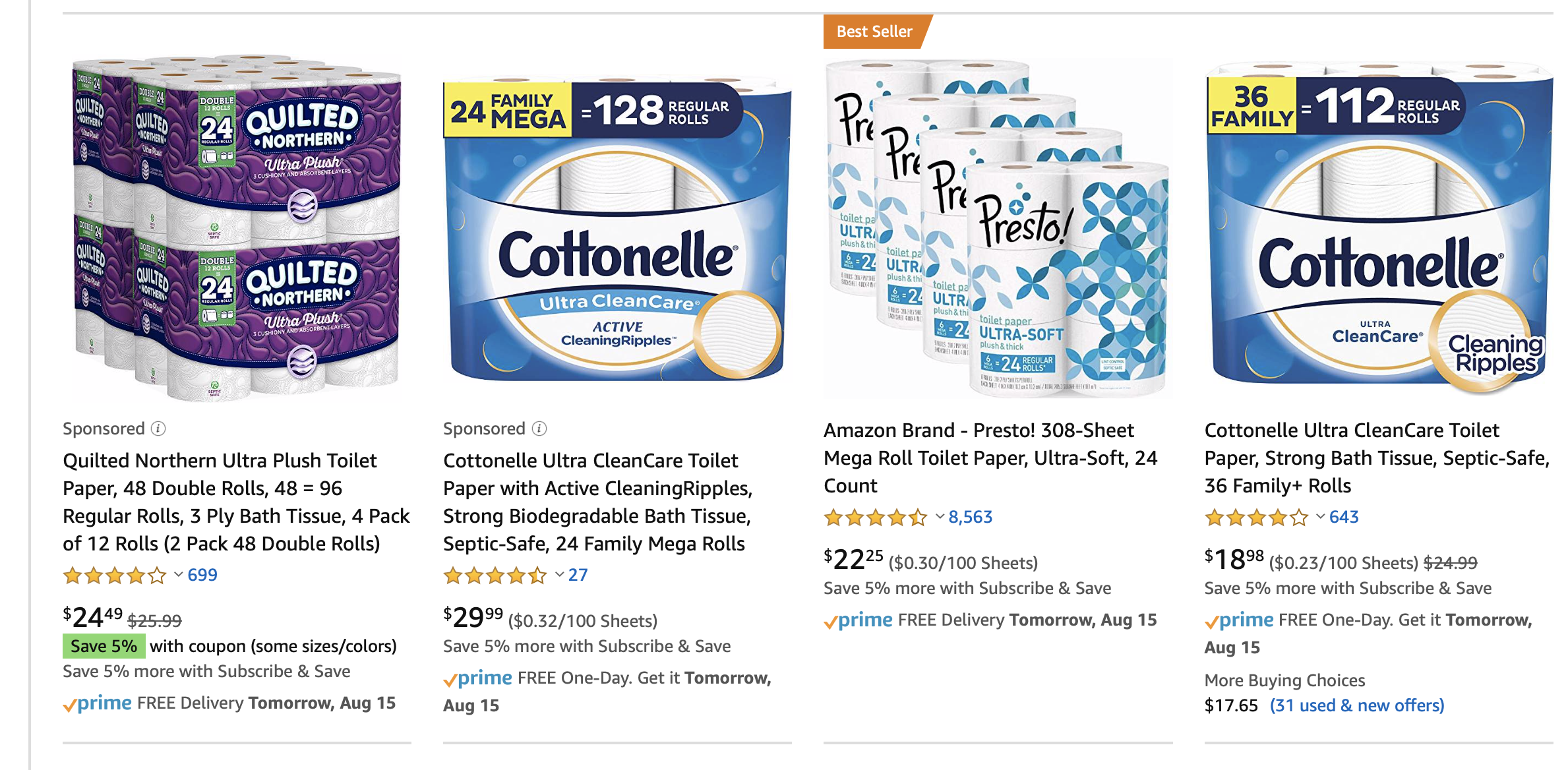Click the Sponsored info icon for Cottonelle 24 Mega
This screenshot has width=1568, height=770.
pos(539,429)
